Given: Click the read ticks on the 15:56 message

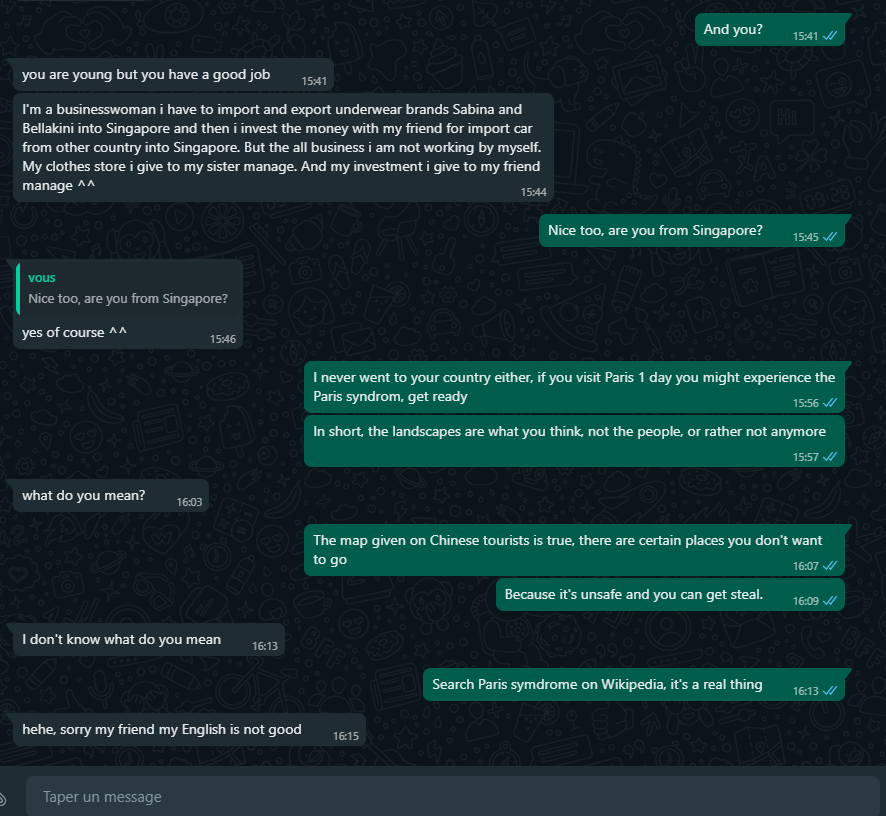Looking at the screenshot, I should point(829,403).
